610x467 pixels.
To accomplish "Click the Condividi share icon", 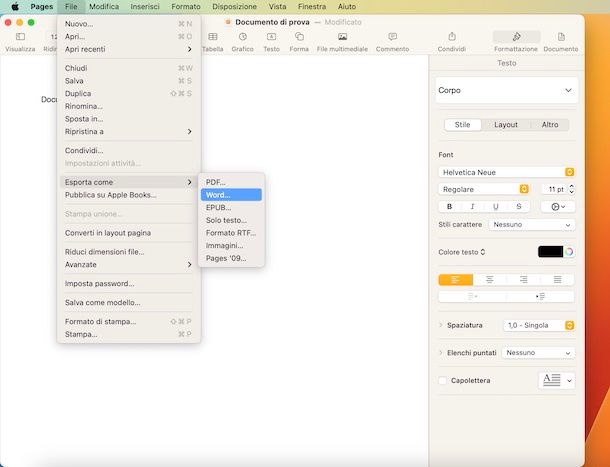I will tap(452, 37).
